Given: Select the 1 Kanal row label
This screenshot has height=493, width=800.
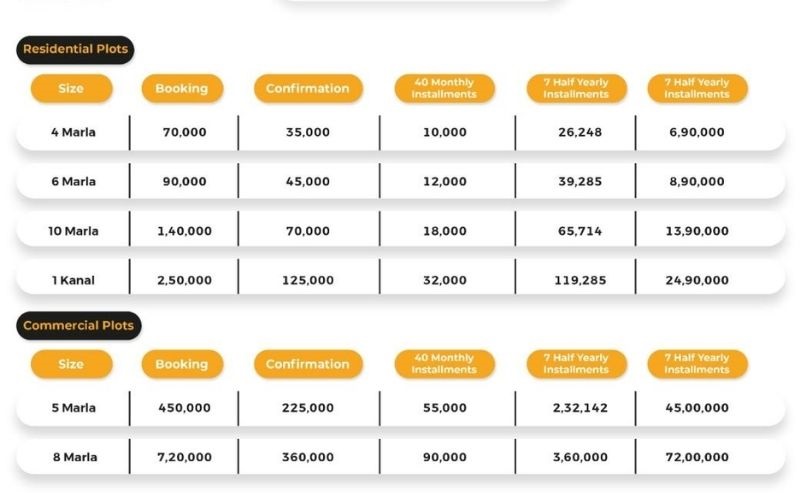Looking at the screenshot, I should pos(74,280).
